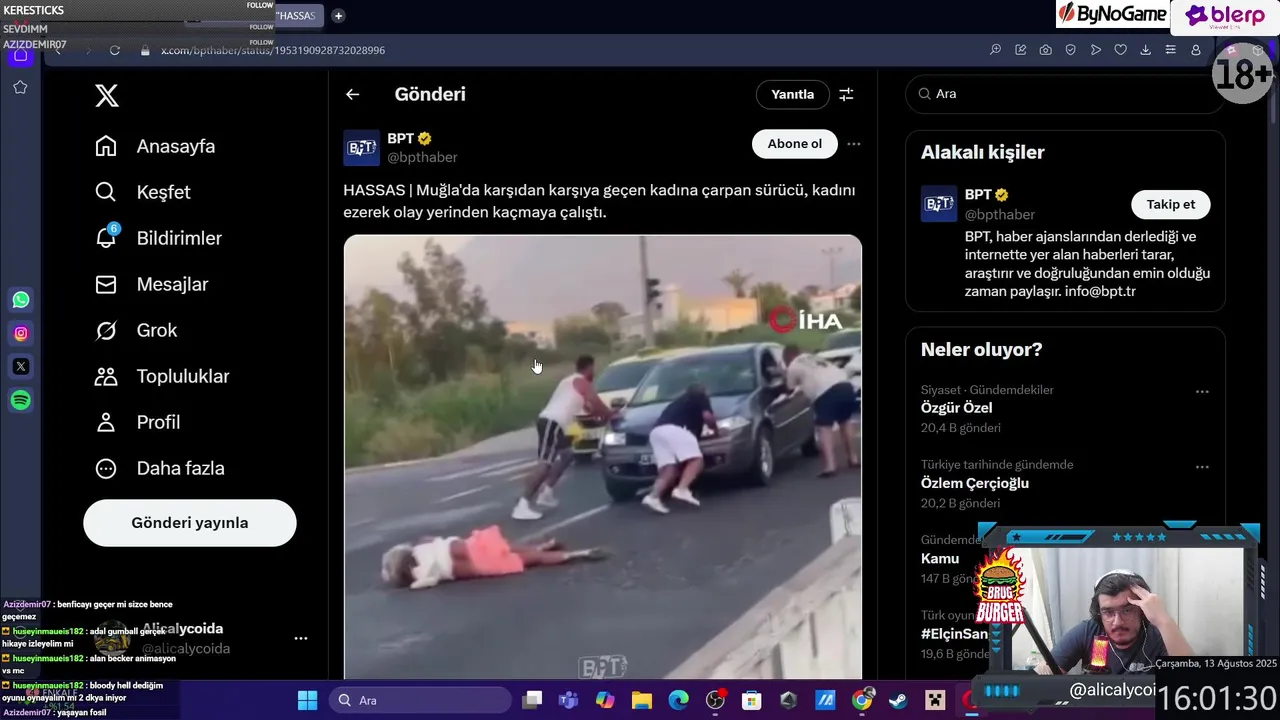The height and width of the screenshot is (720, 1280).
Task: Open Özgür Özel trending topic
Action: (x=956, y=408)
